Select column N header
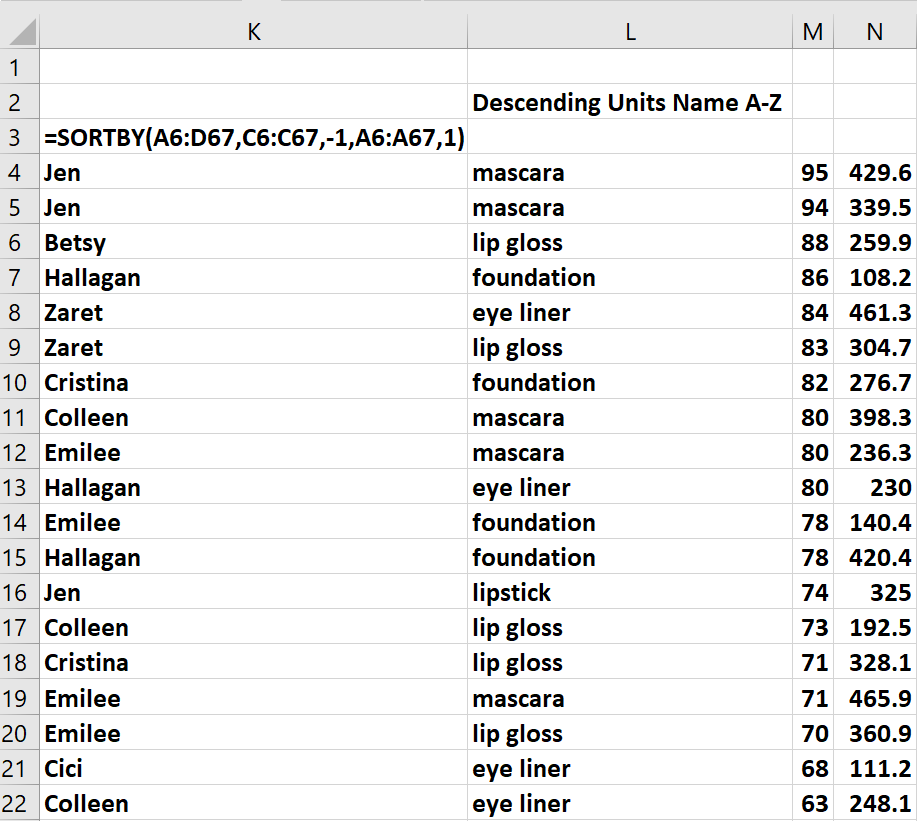 (x=874, y=32)
